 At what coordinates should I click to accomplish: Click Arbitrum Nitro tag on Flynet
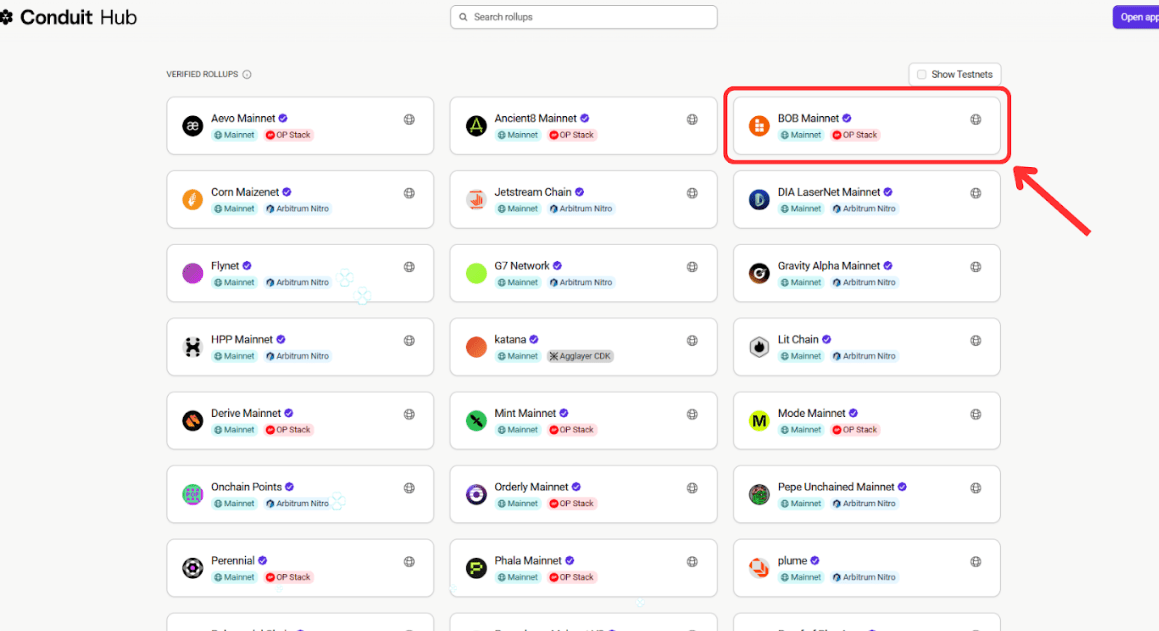pyautogui.click(x=297, y=283)
